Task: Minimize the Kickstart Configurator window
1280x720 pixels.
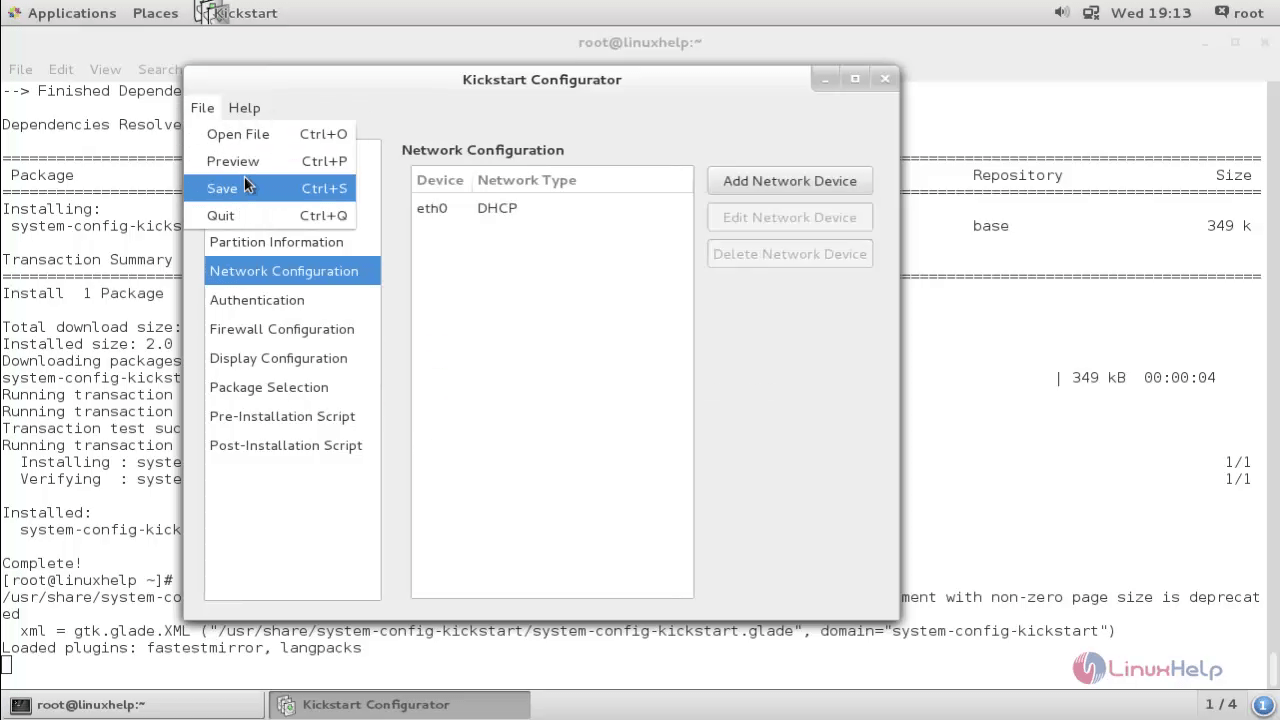Action: 826,79
